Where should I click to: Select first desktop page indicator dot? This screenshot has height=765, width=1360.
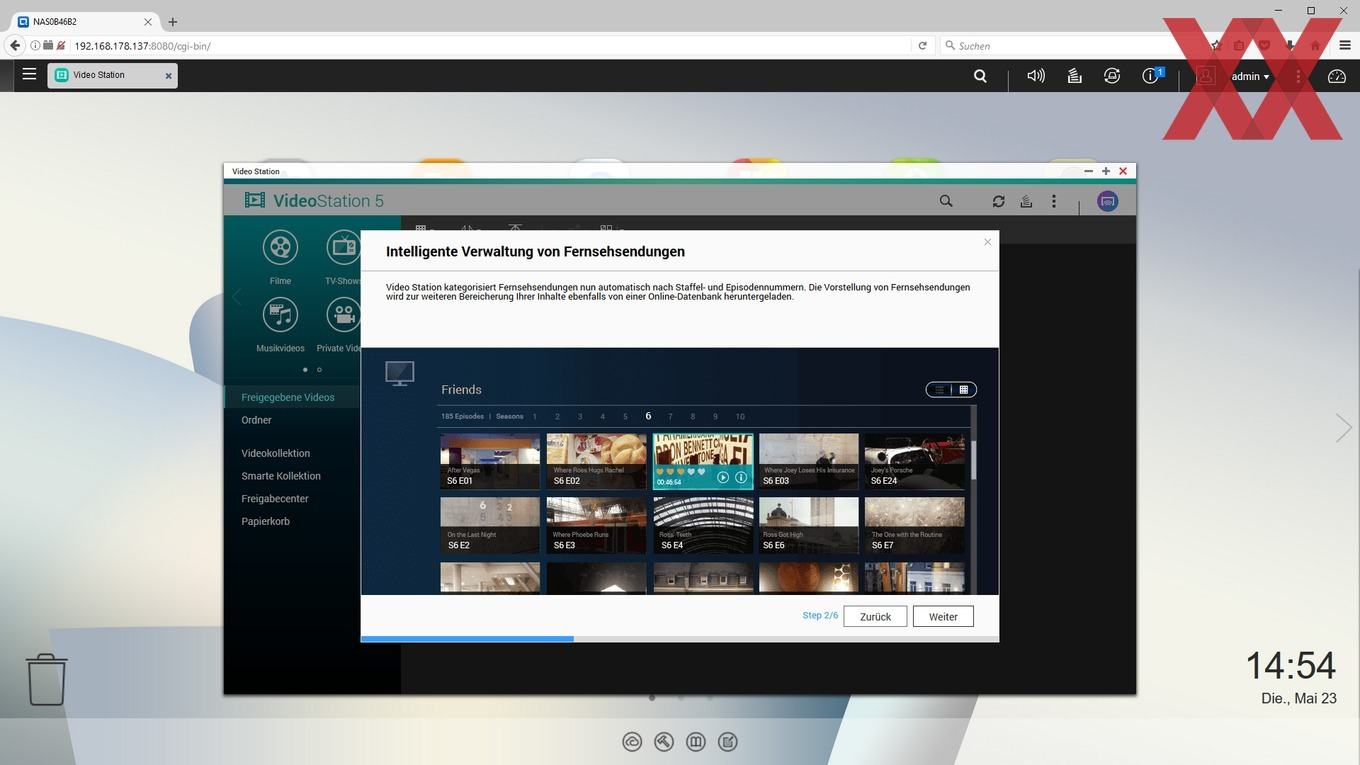pos(652,698)
